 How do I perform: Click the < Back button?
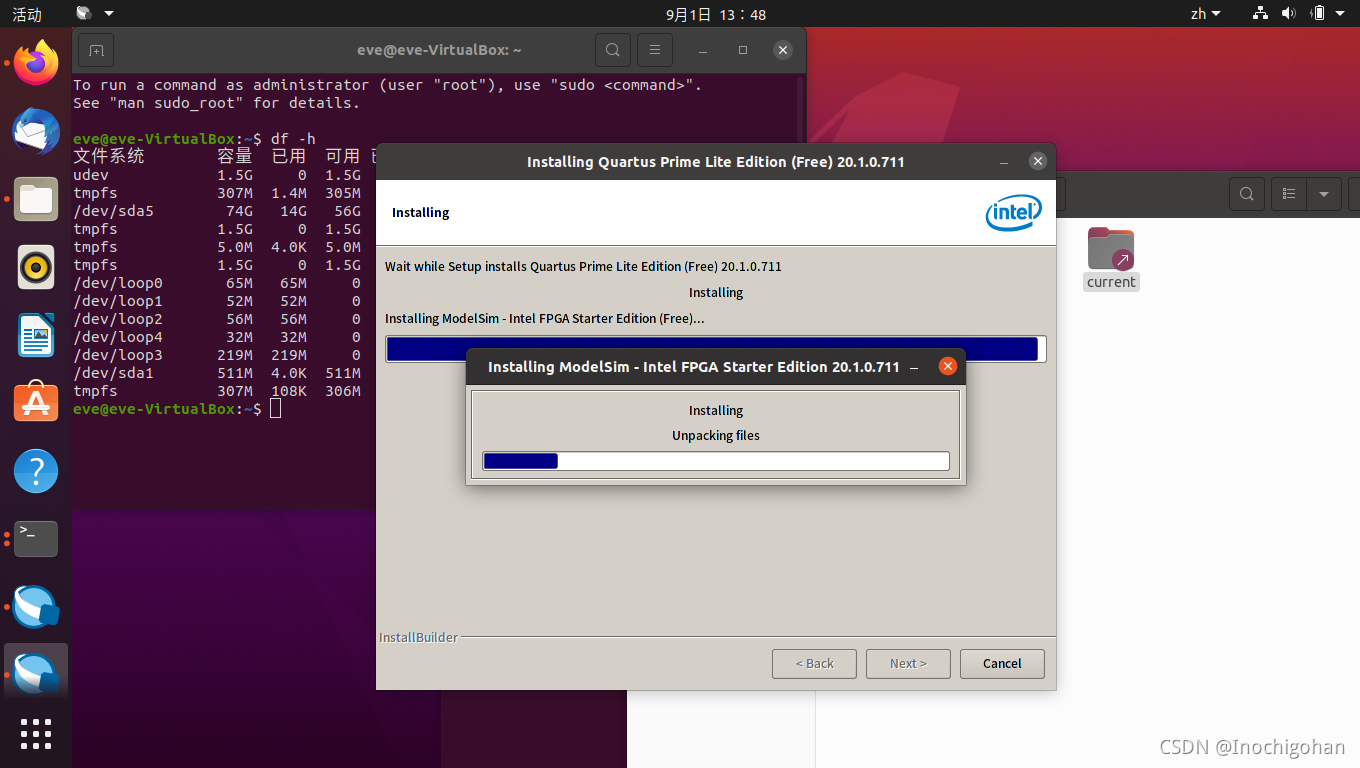(x=814, y=664)
